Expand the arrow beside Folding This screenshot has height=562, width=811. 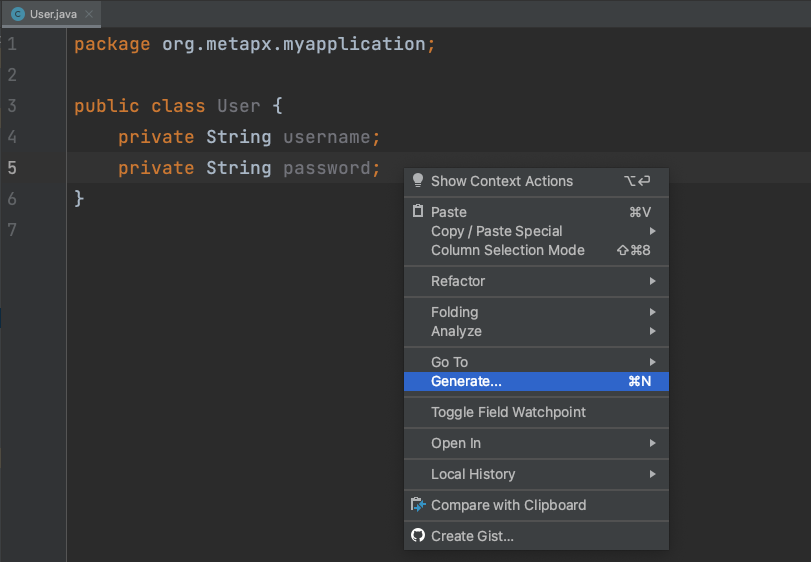pos(653,312)
